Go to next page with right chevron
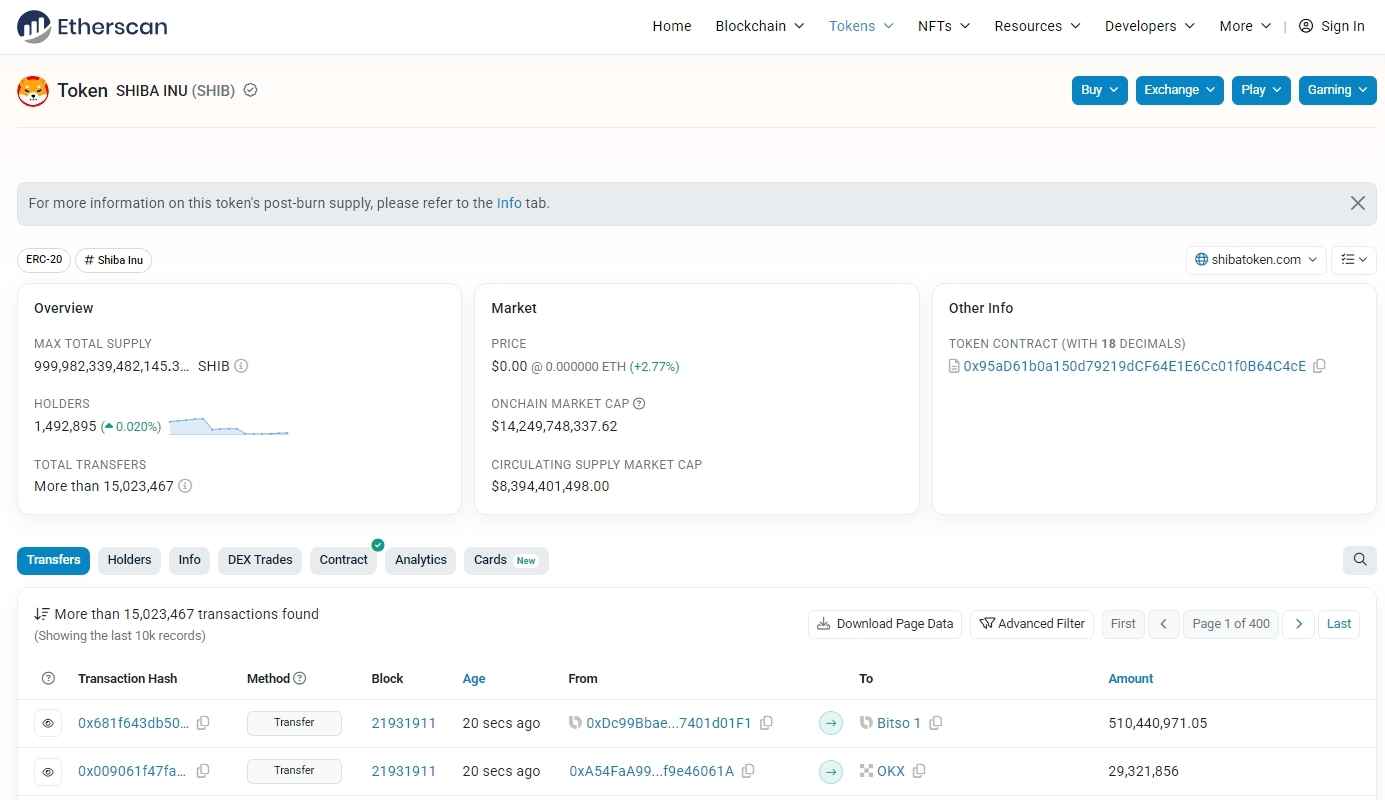Viewport: 1385px width, 800px height. pyautogui.click(x=1298, y=624)
